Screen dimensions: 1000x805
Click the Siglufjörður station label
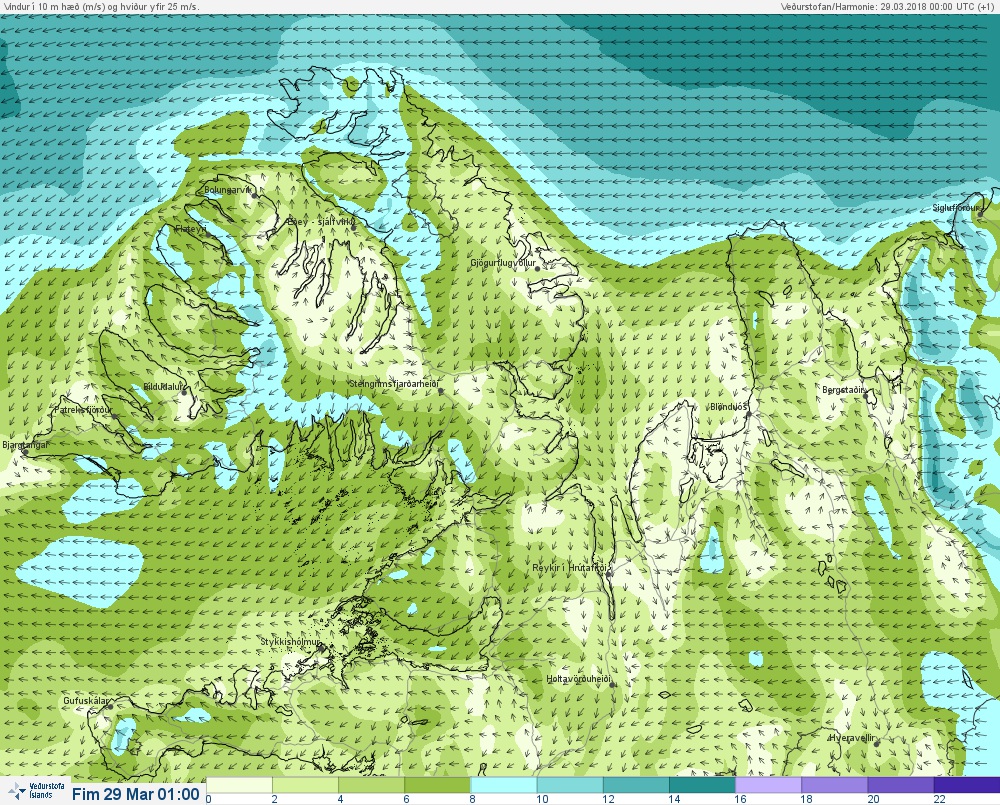[x=955, y=208]
